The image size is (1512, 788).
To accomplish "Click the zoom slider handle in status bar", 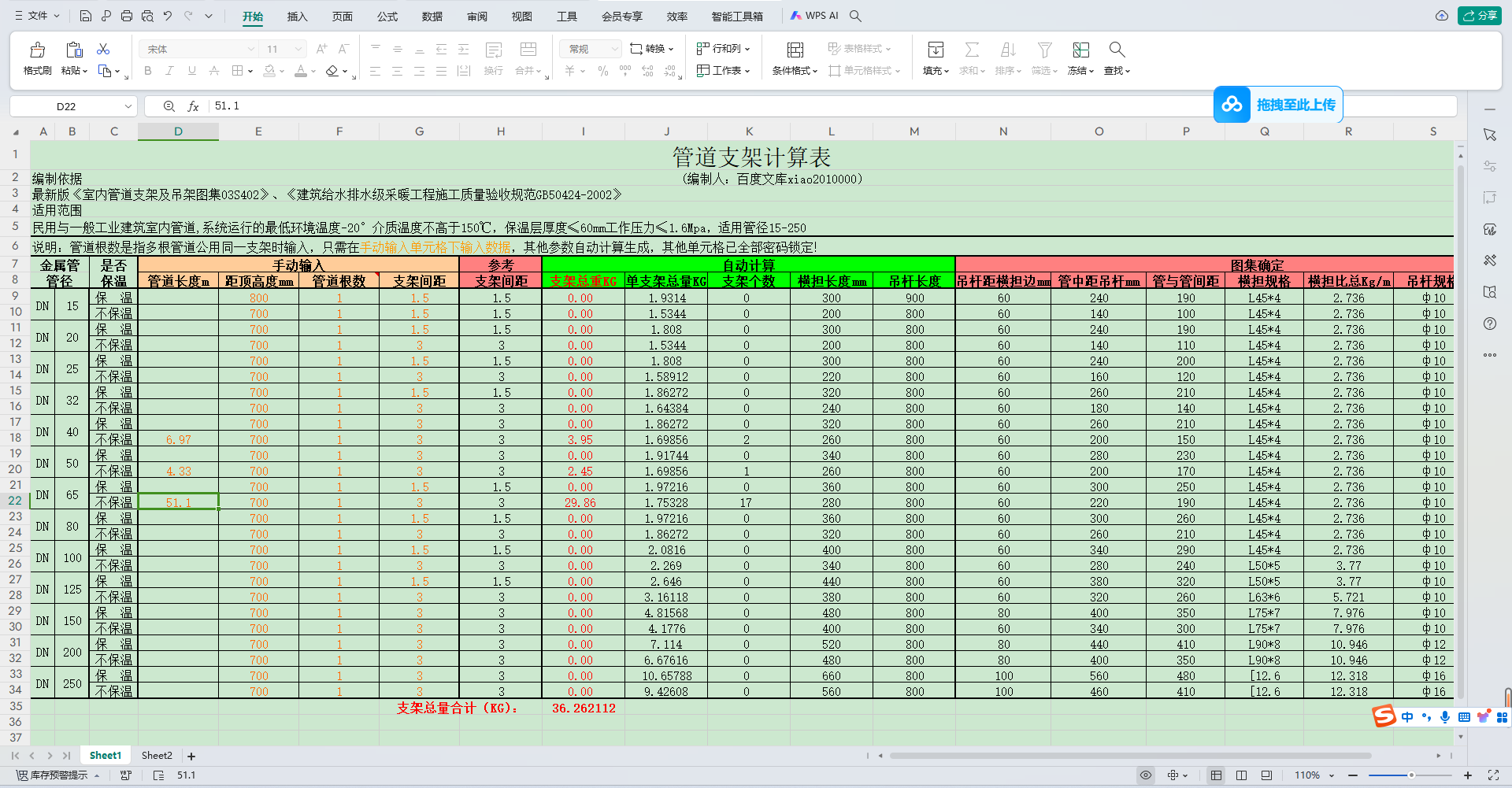I will pos(1411,775).
